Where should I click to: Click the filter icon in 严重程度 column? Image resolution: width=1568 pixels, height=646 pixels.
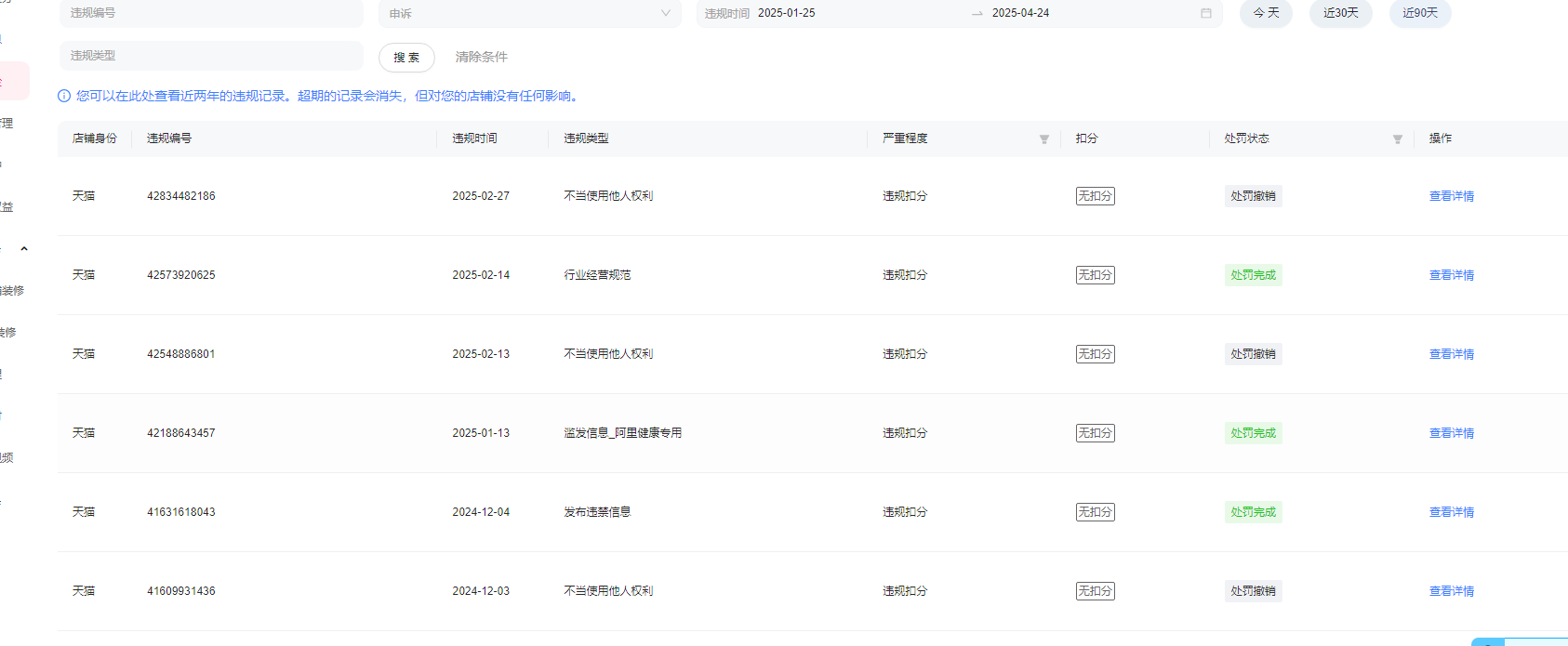coord(1043,139)
